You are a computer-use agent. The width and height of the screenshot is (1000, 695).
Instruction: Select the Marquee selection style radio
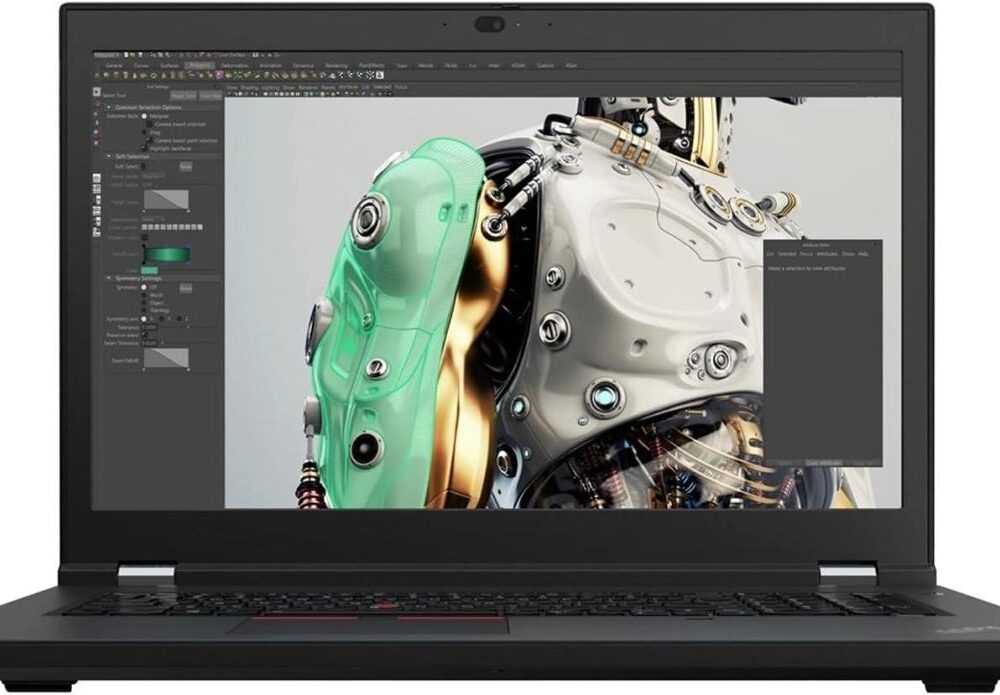point(144,117)
